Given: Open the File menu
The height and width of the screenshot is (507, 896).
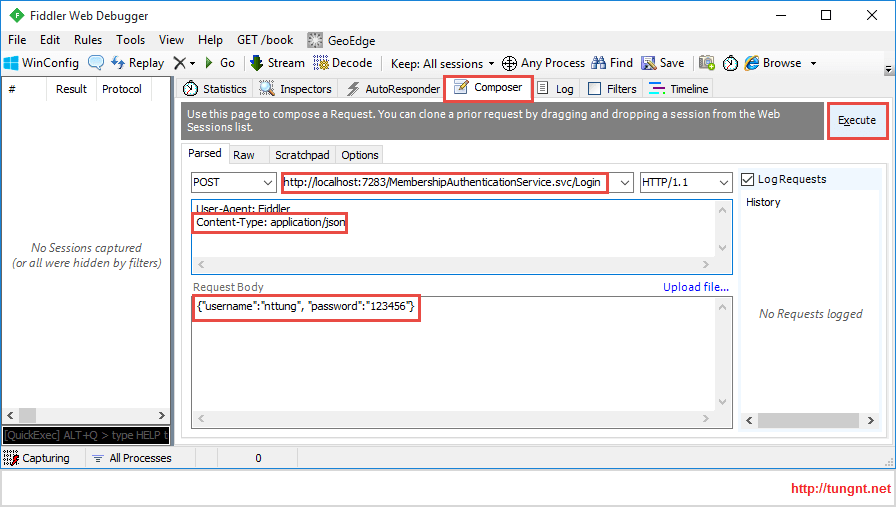Looking at the screenshot, I should 17,40.
